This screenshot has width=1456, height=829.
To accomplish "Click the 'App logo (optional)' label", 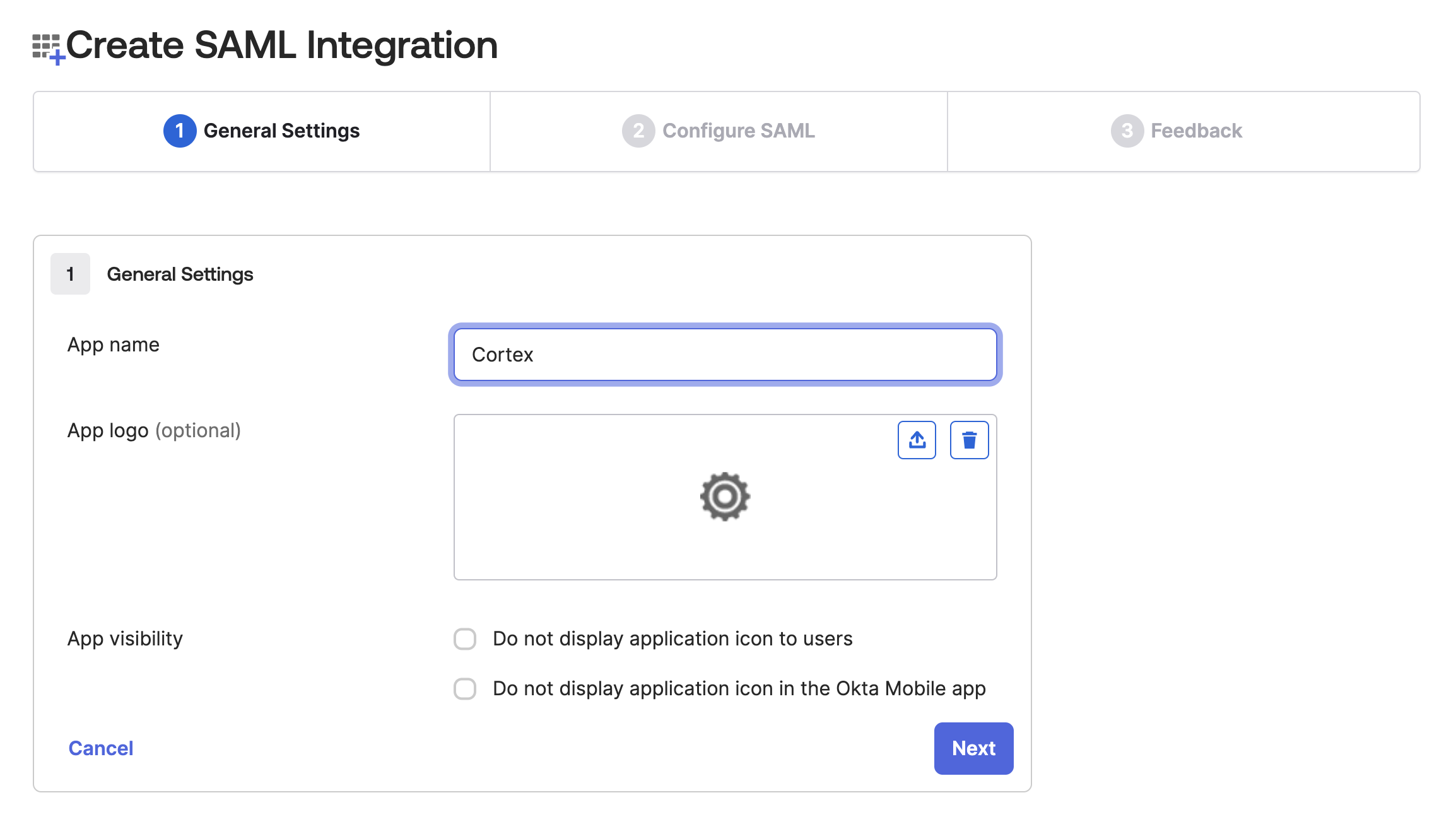I will click(154, 430).
